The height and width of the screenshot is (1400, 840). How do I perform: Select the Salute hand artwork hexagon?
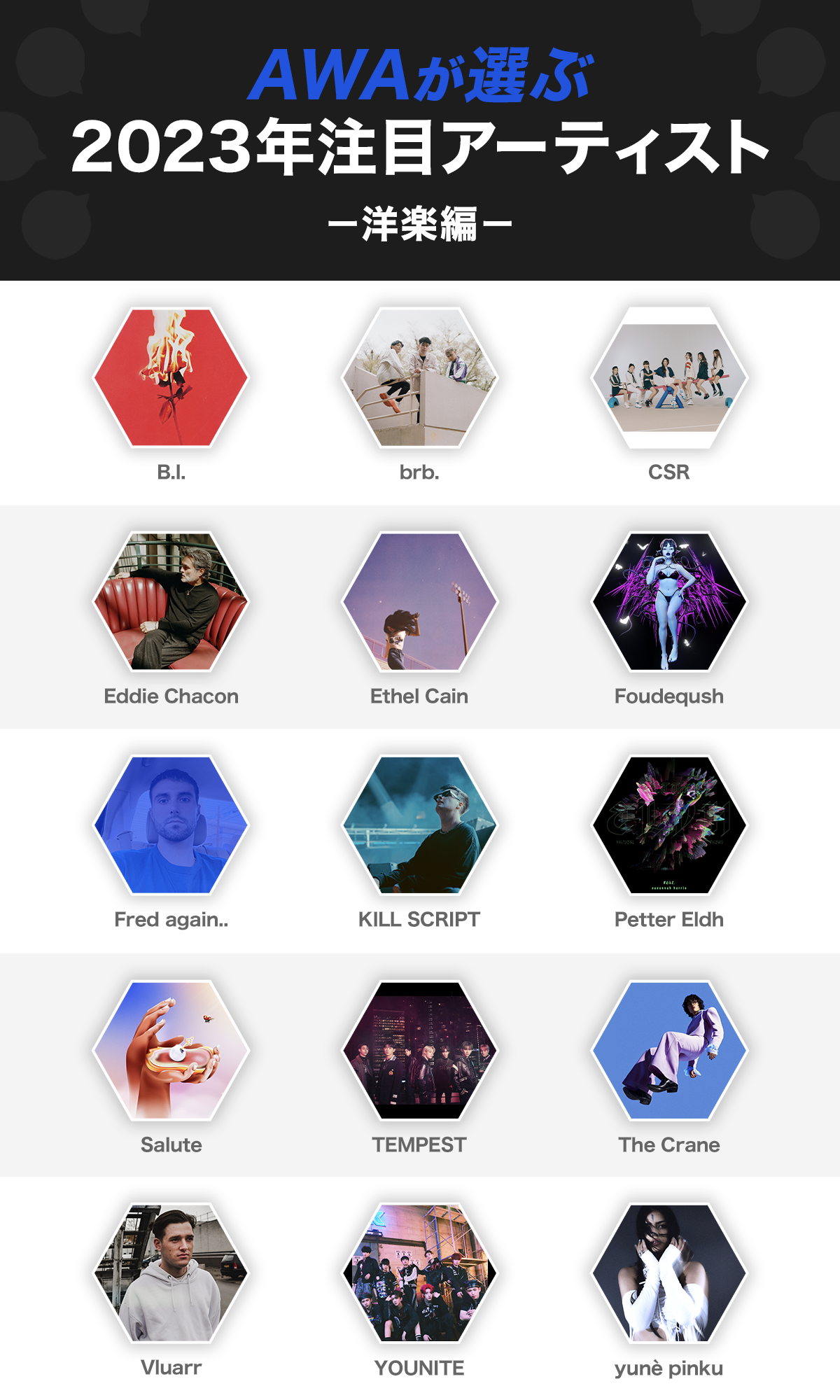pos(171,1050)
